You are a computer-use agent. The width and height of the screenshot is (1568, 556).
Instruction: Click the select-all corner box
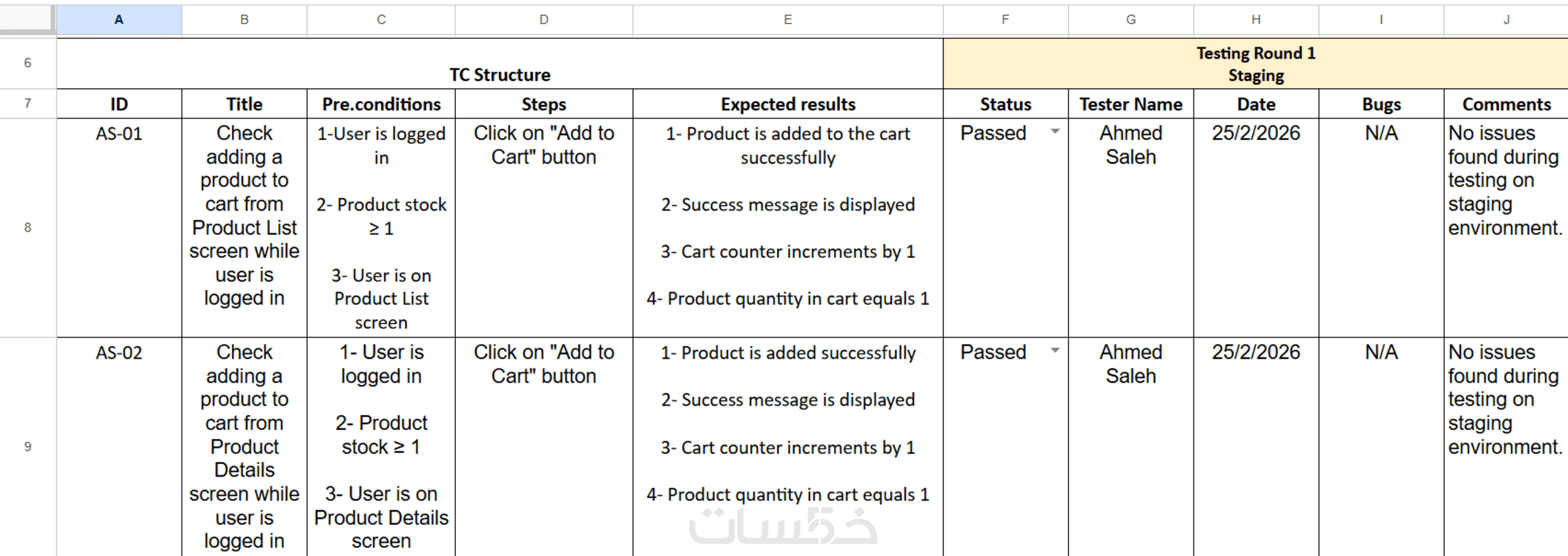tap(27, 18)
